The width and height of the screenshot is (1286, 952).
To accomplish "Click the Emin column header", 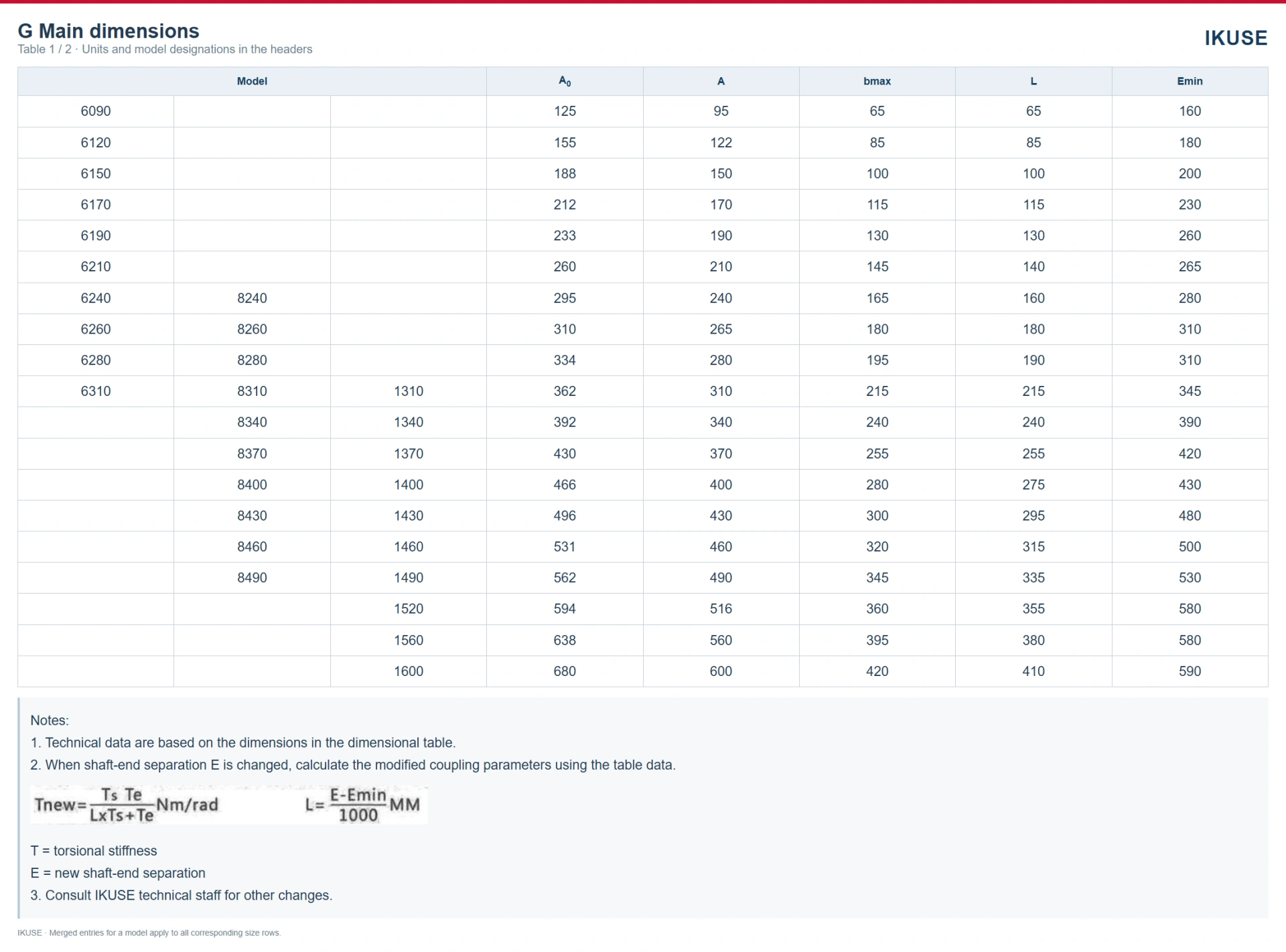I will [x=1190, y=81].
